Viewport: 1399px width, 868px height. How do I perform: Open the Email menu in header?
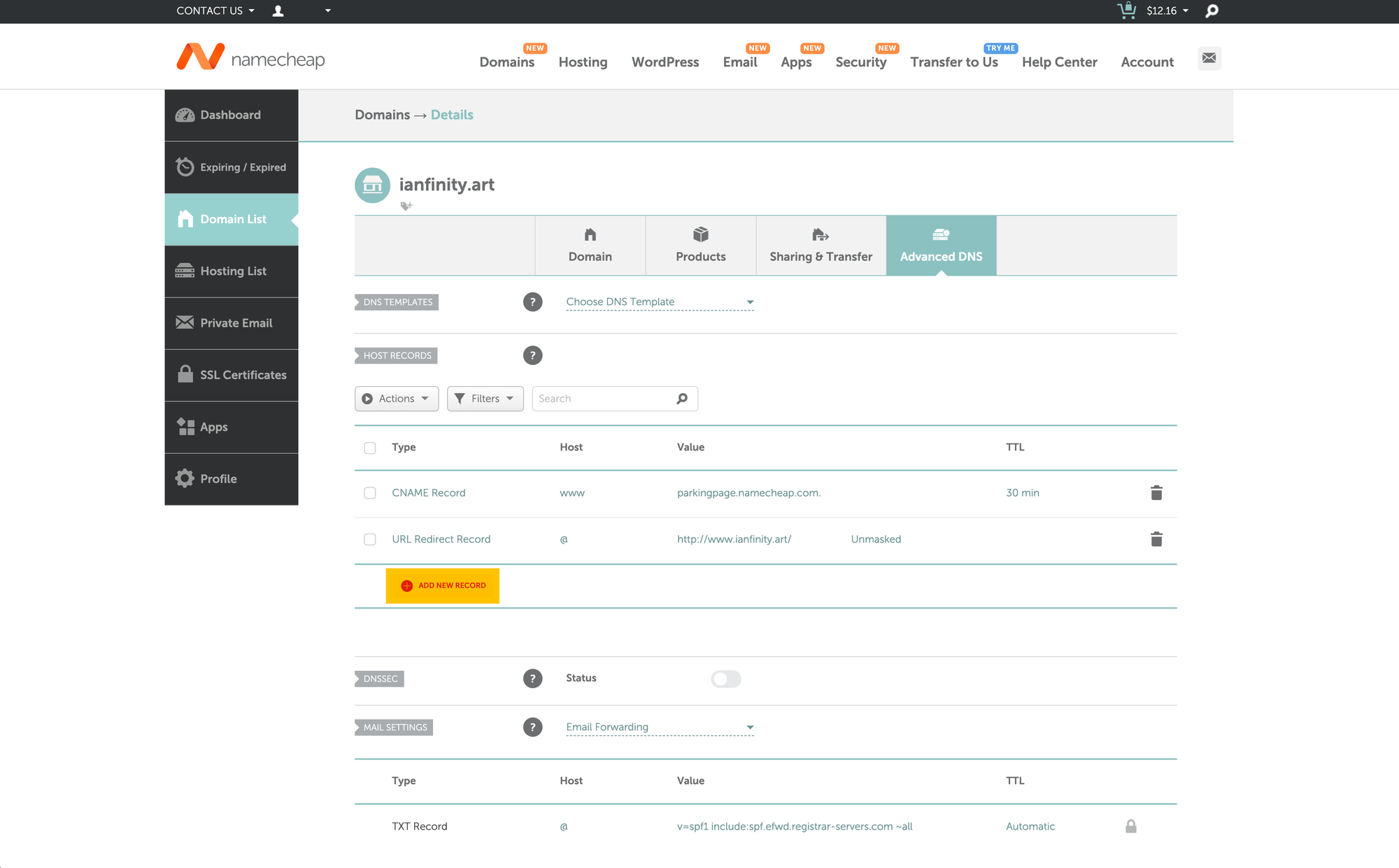coord(740,62)
